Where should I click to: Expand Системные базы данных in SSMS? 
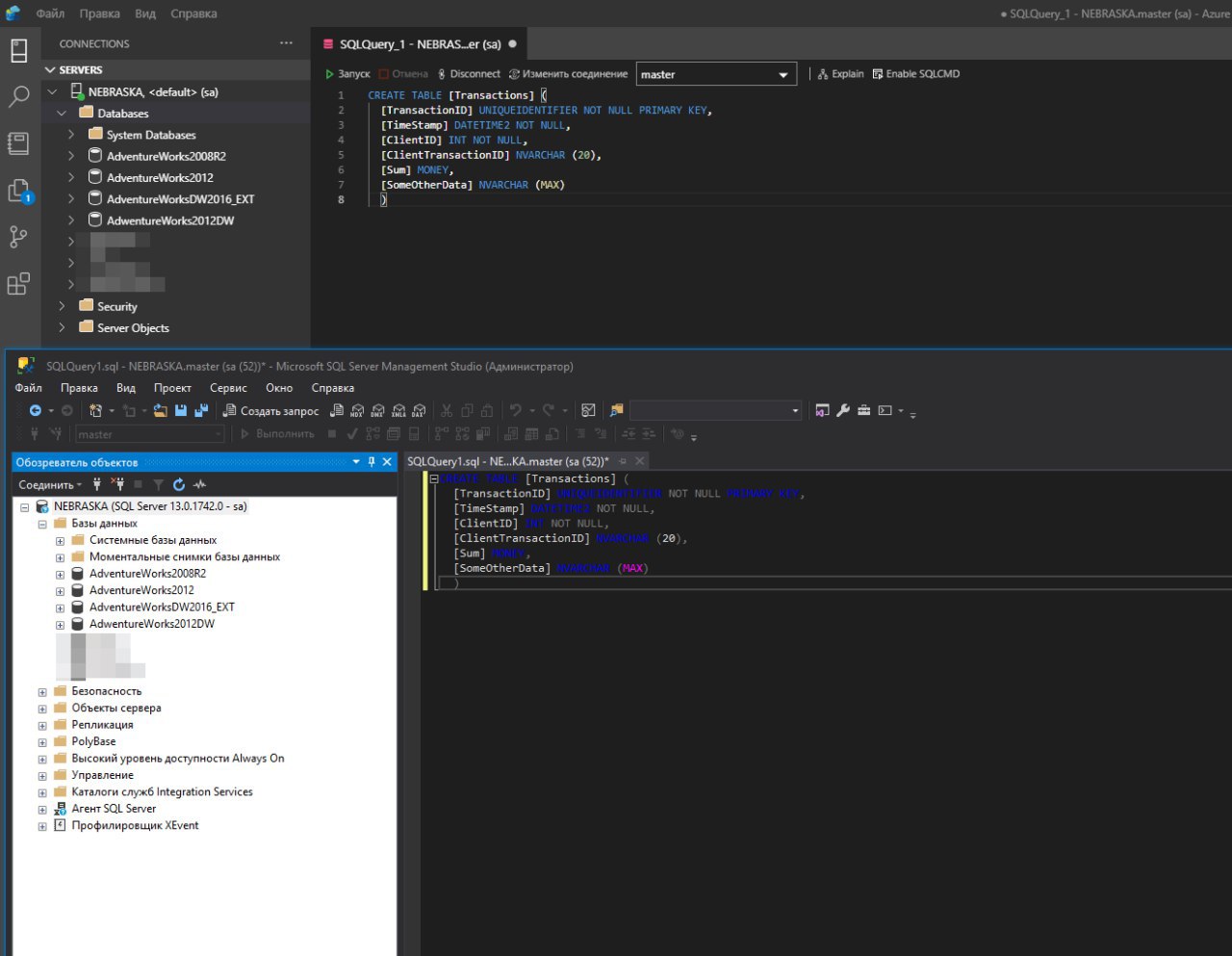60,541
